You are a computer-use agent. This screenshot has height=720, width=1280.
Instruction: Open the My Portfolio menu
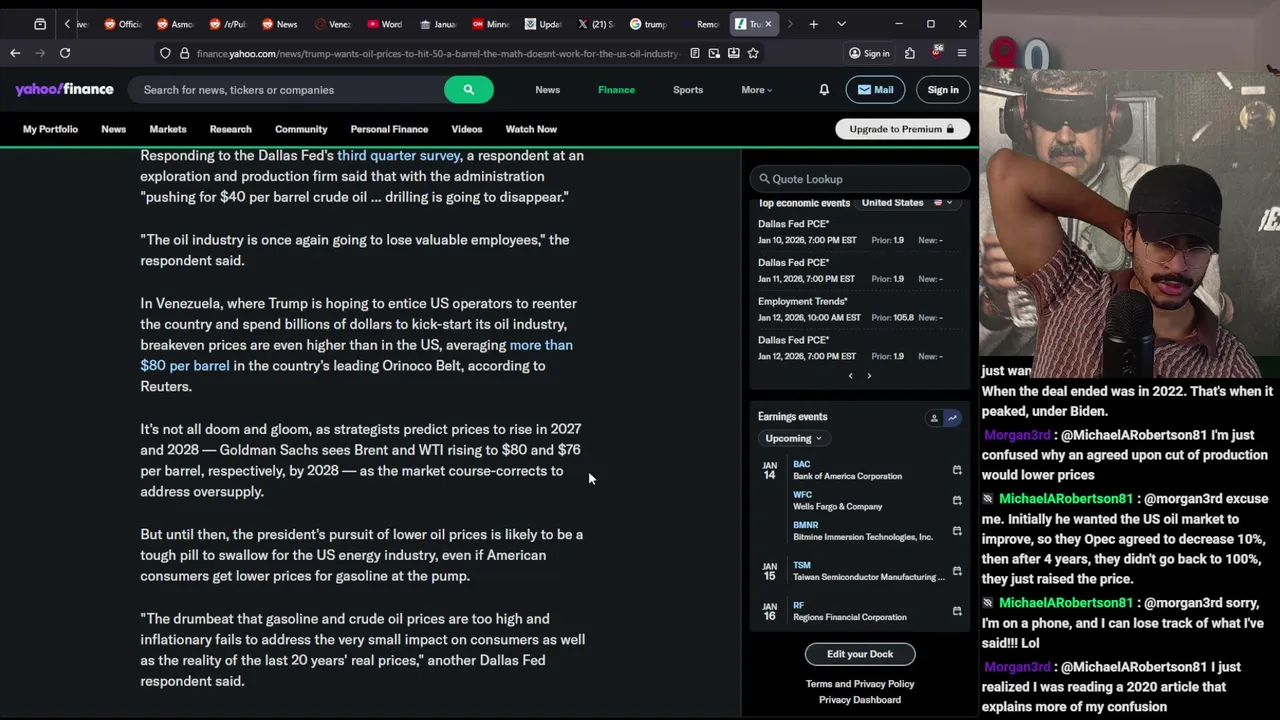pyautogui.click(x=50, y=129)
